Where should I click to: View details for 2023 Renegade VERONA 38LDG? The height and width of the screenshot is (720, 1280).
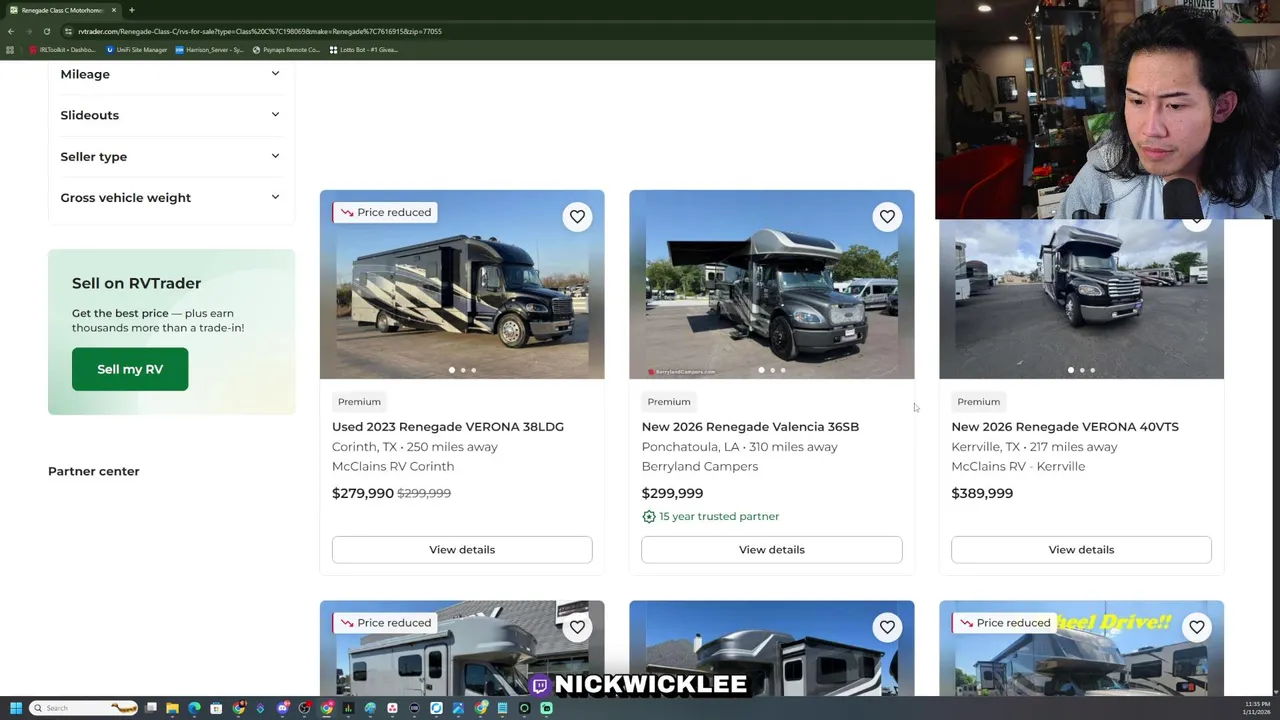click(462, 549)
